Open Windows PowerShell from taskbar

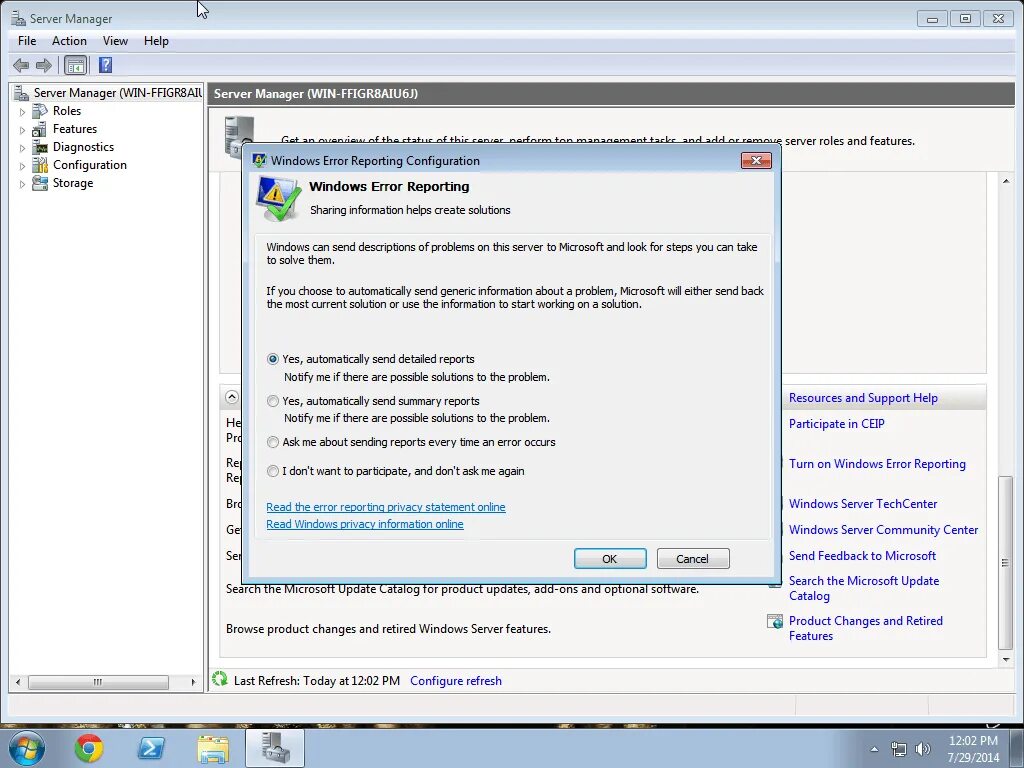coord(151,748)
